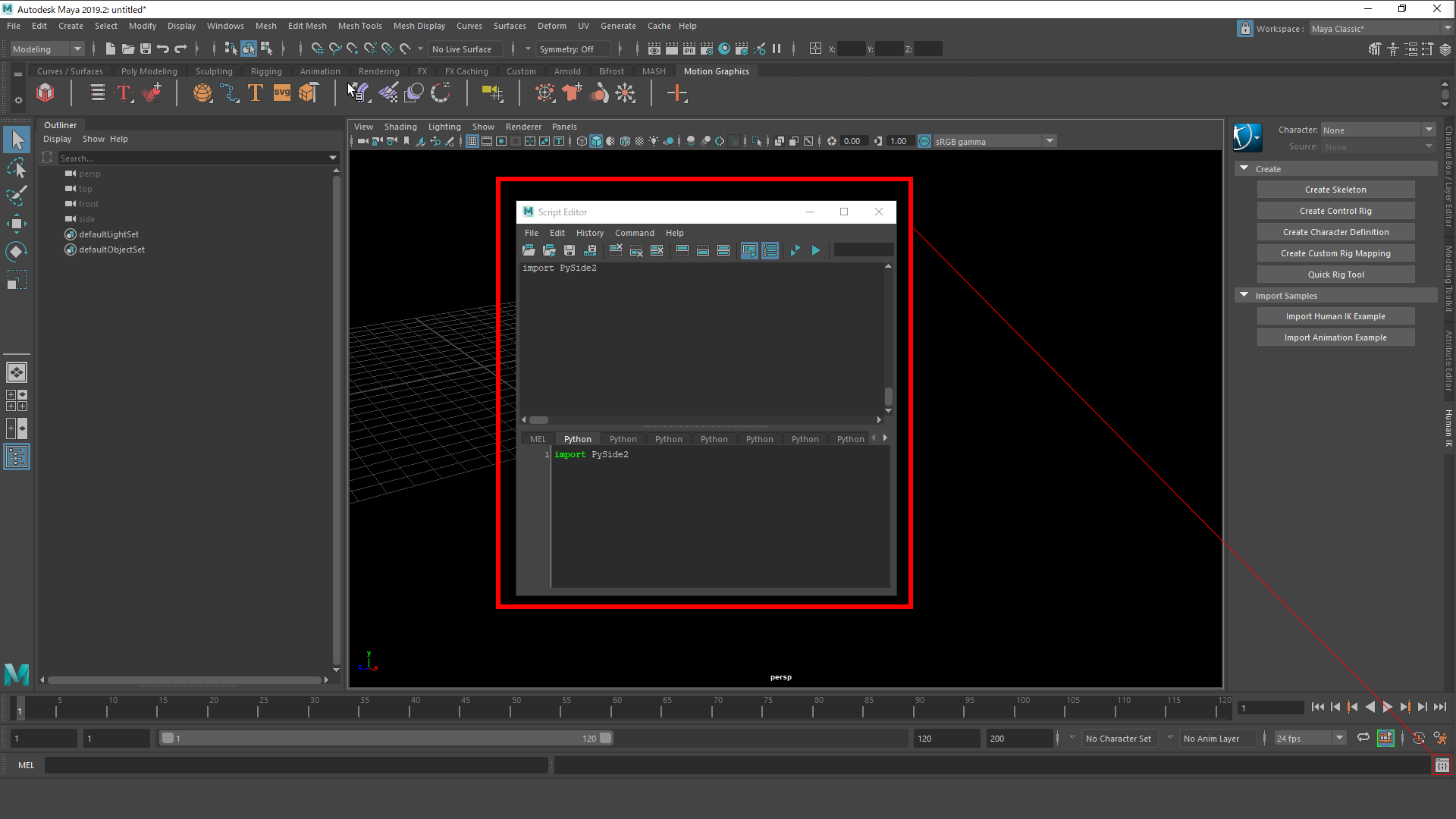The height and width of the screenshot is (819, 1456).
Task: Select the Move tool in toolbox
Action: 17,224
